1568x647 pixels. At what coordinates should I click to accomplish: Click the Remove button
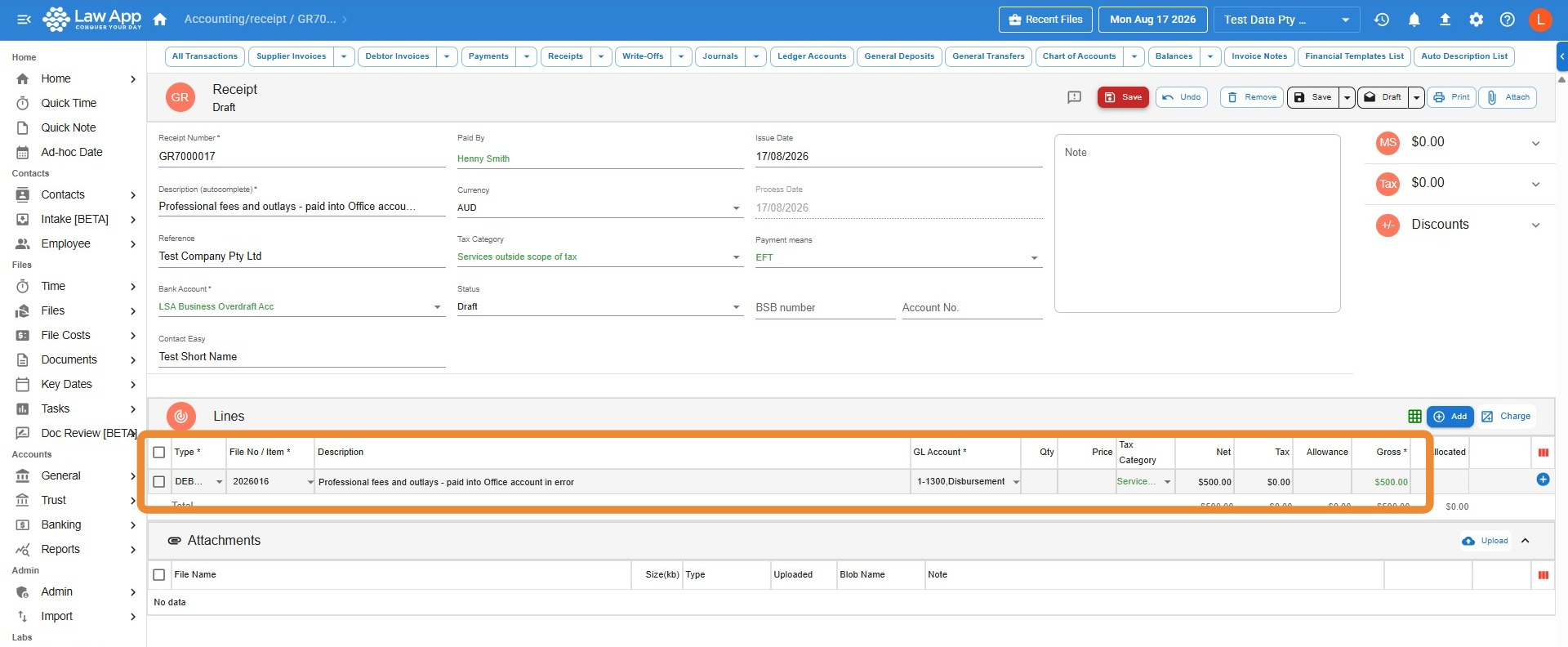[x=1252, y=97]
